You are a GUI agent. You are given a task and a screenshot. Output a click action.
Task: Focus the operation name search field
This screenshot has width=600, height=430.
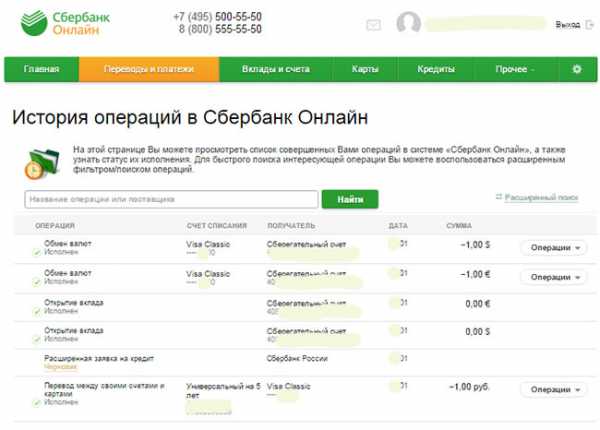pos(171,199)
